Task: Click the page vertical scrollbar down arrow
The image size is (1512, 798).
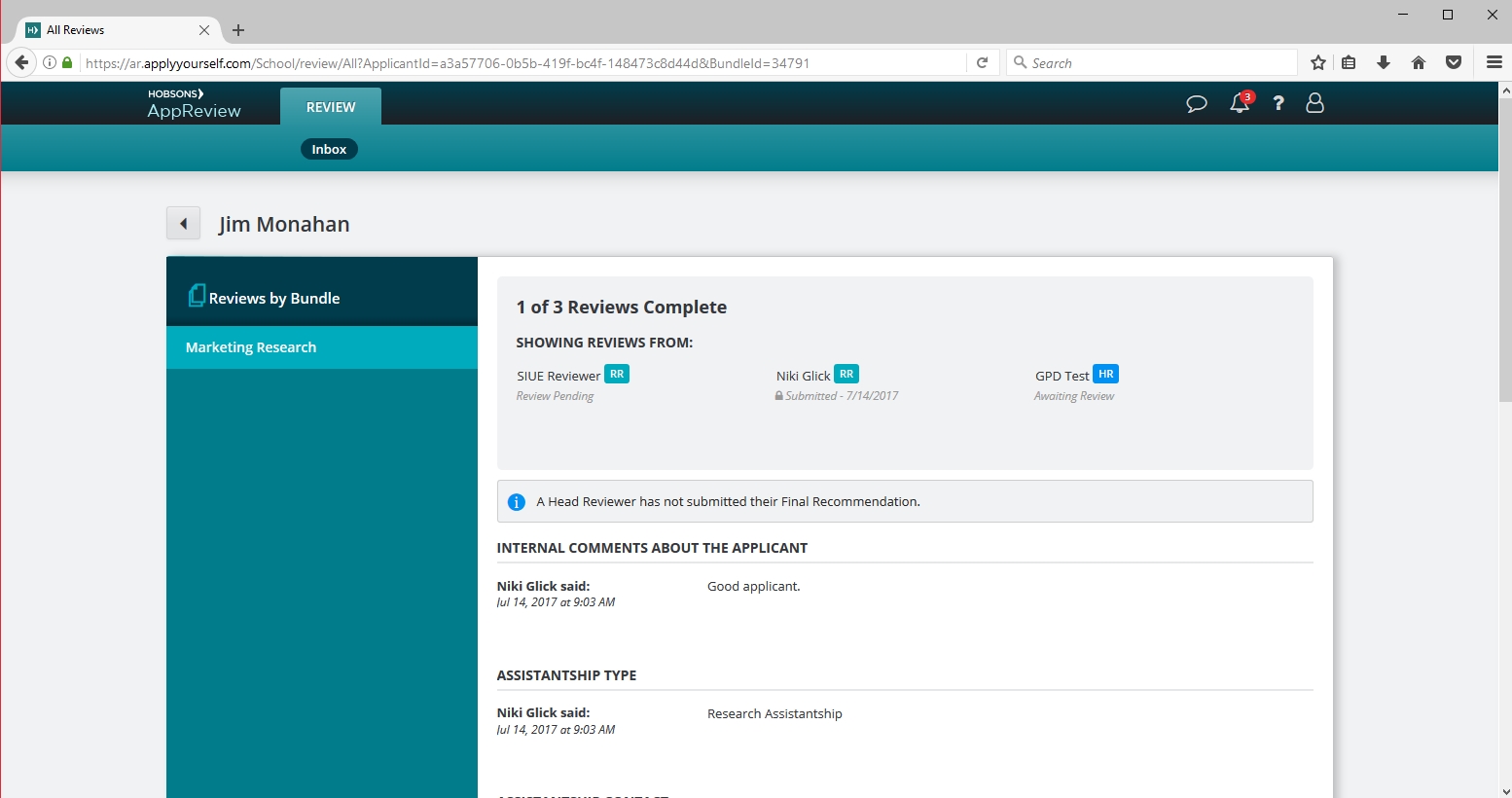Action: click(1504, 791)
